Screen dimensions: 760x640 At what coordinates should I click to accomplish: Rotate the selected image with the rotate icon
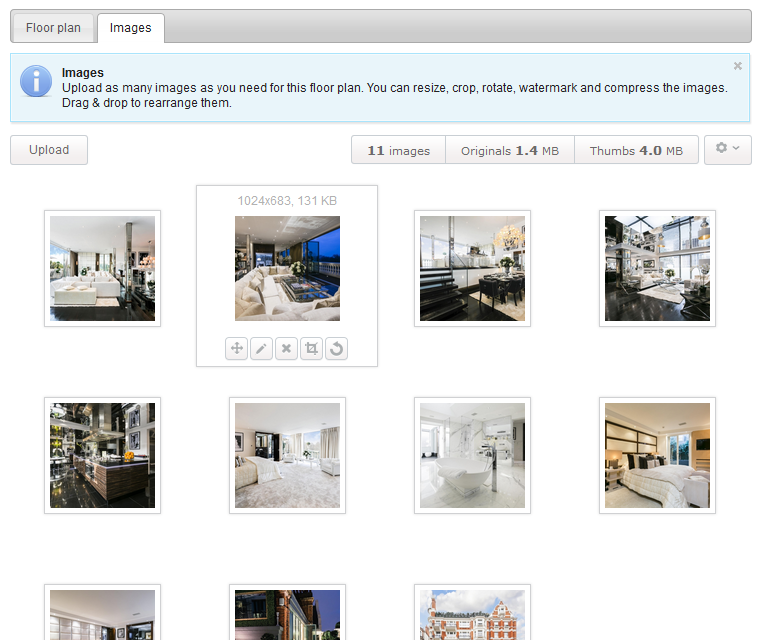(x=336, y=349)
